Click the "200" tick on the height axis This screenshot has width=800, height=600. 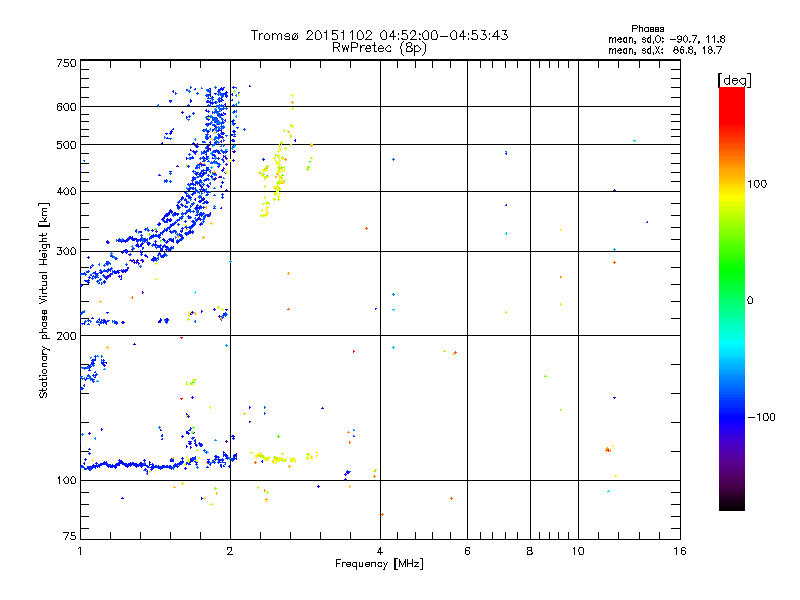pos(66,336)
